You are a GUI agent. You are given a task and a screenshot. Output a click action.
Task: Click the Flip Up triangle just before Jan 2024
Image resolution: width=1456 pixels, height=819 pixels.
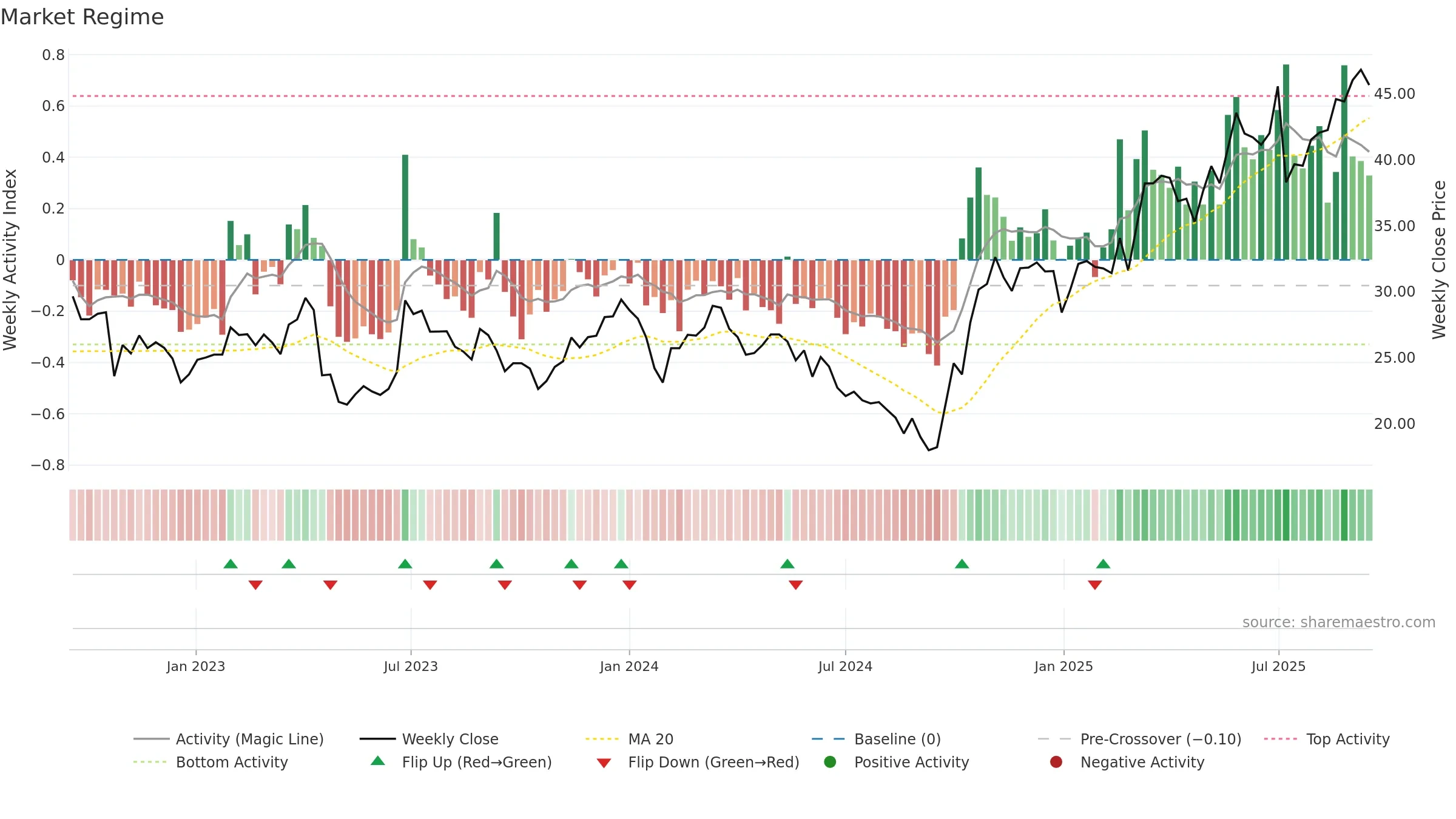coord(621,564)
